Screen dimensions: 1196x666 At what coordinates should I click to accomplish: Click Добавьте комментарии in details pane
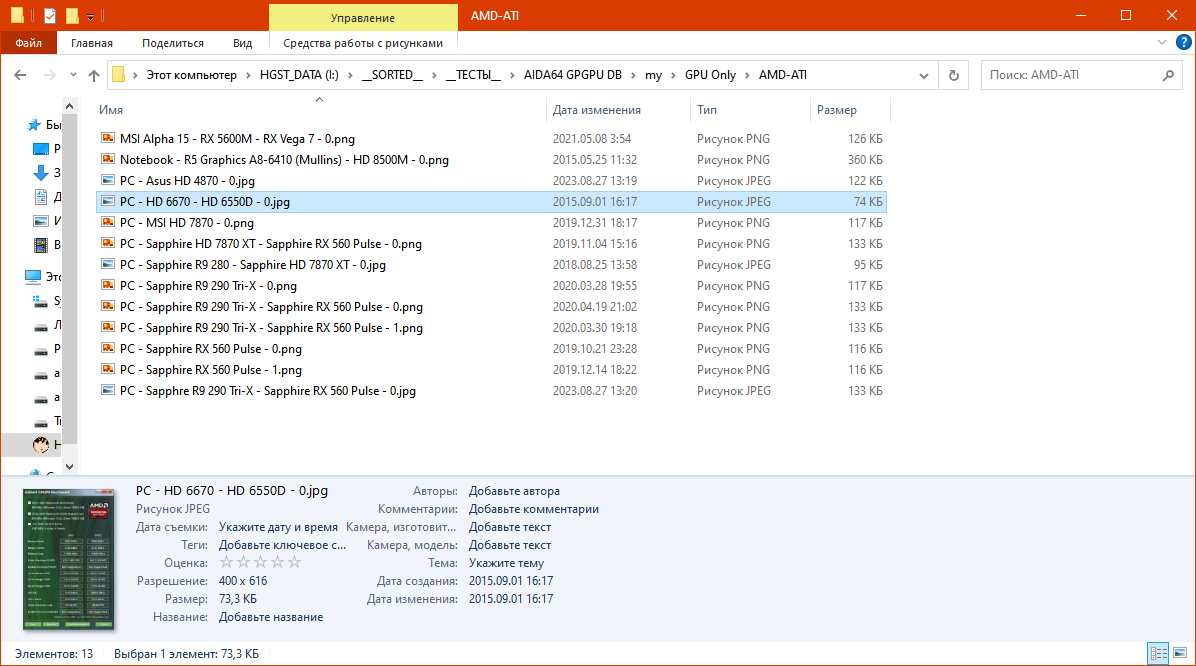[x=534, y=509]
